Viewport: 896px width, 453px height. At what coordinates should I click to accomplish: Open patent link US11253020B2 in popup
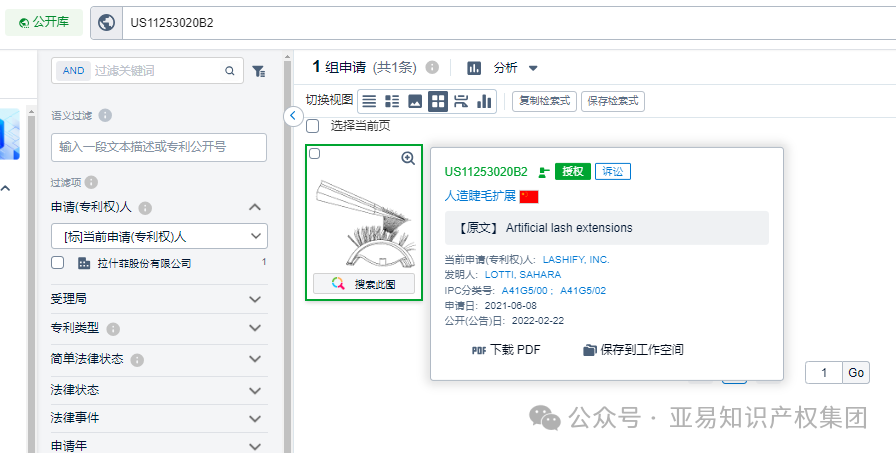pos(486,171)
